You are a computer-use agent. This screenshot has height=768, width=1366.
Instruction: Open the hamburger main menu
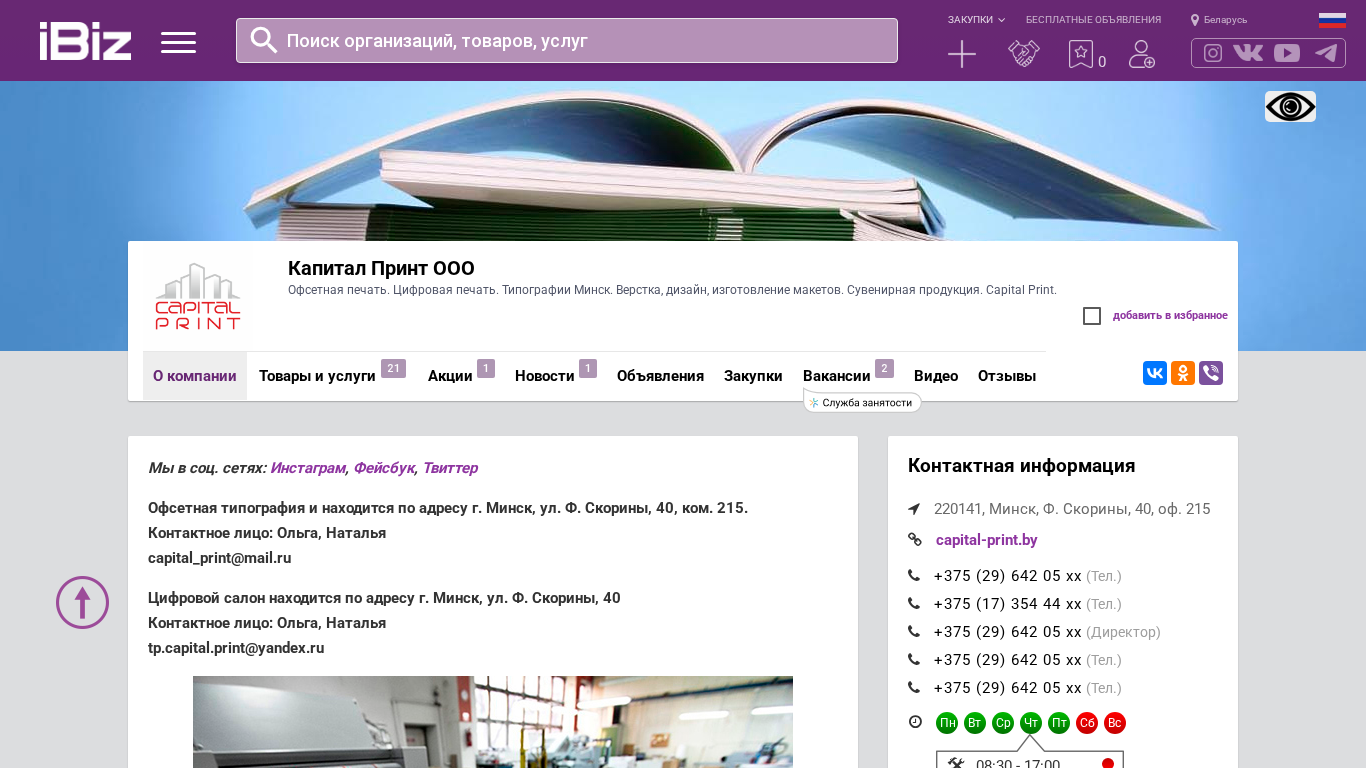178,42
